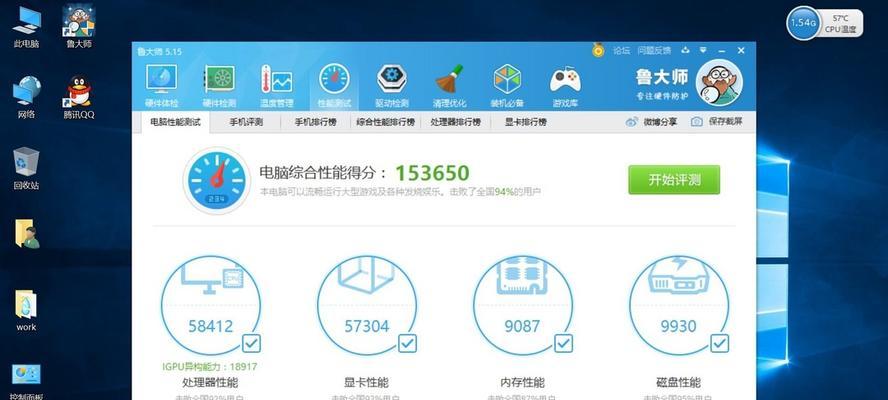The width and height of the screenshot is (888, 400).
Task: Click the memory score circle 9087
Action: 523,305
